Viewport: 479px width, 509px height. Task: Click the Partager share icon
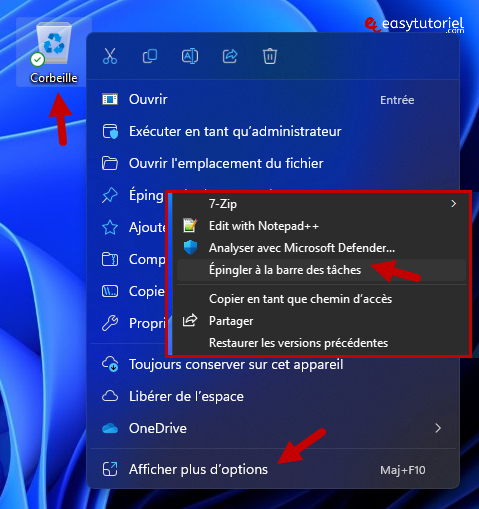(x=190, y=321)
